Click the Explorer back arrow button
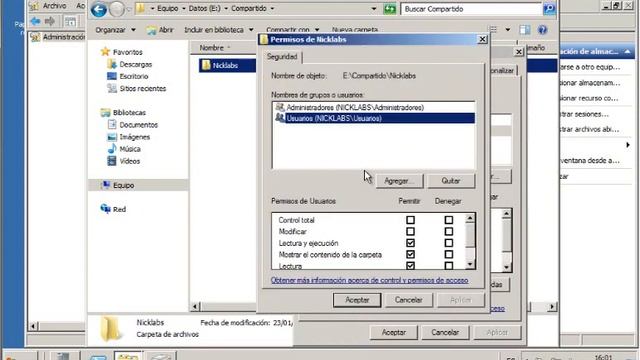The height and width of the screenshot is (360, 640). coord(99,9)
